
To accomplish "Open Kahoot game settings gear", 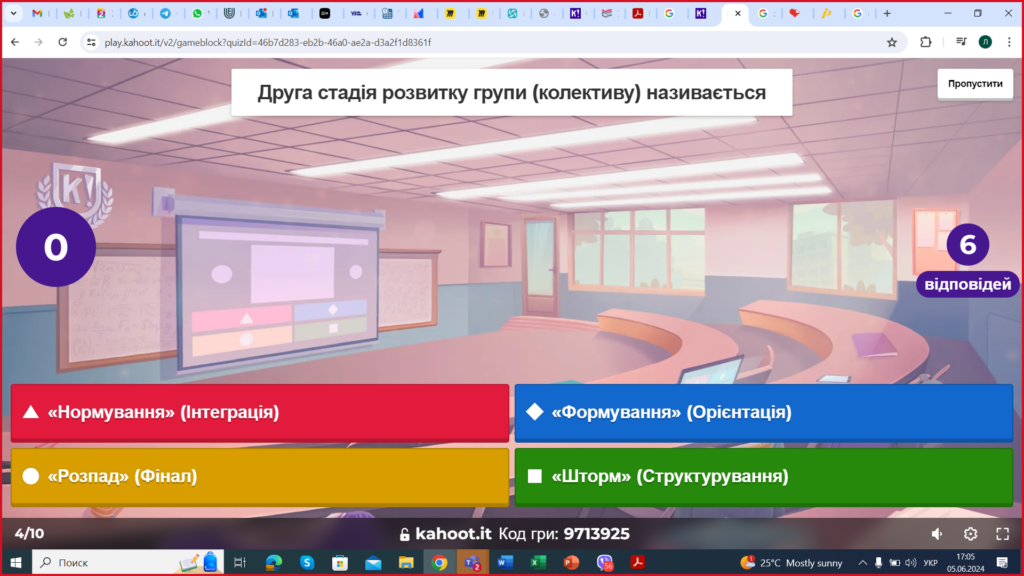I will (970, 534).
